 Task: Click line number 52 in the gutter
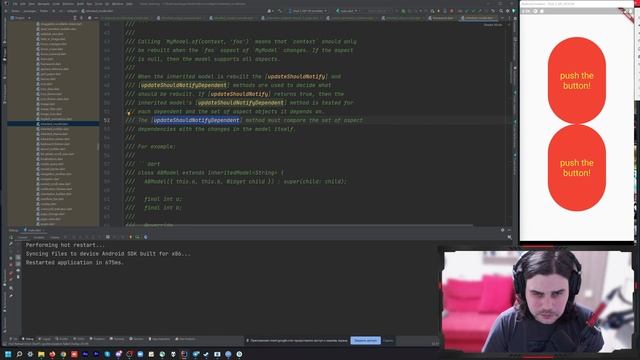click(107, 120)
